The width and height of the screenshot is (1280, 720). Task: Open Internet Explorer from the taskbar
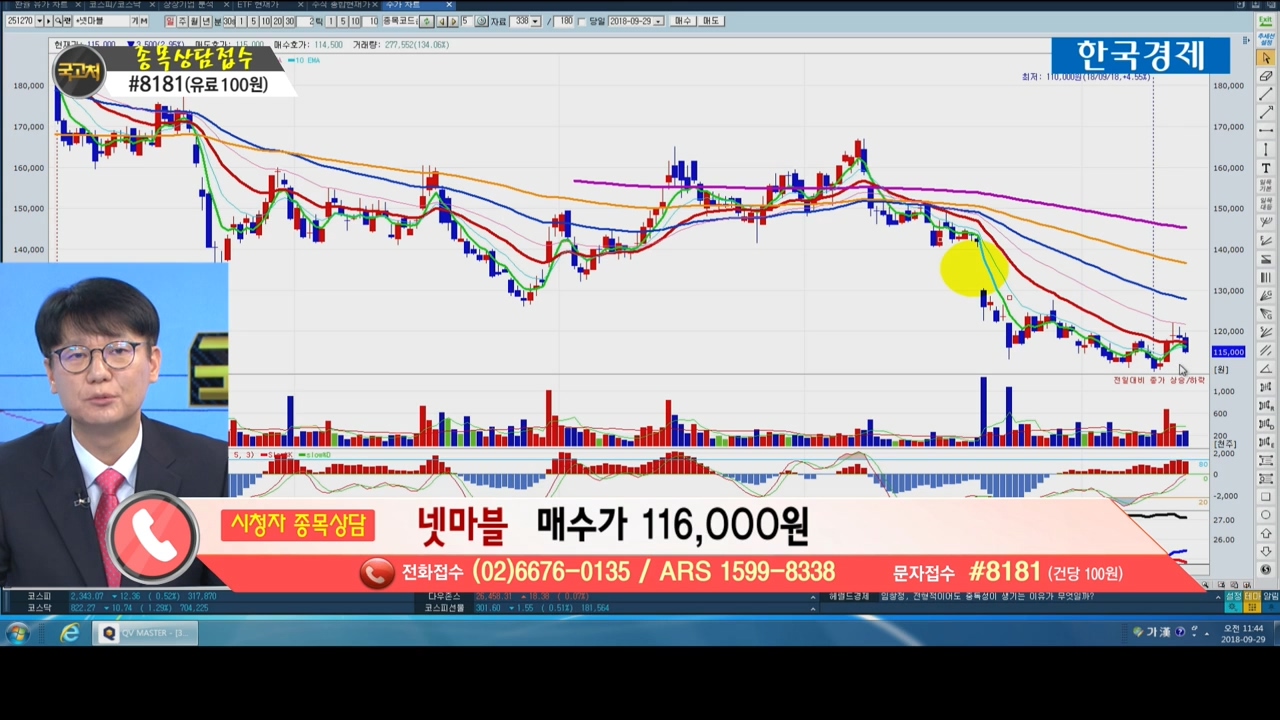coord(69,633)
